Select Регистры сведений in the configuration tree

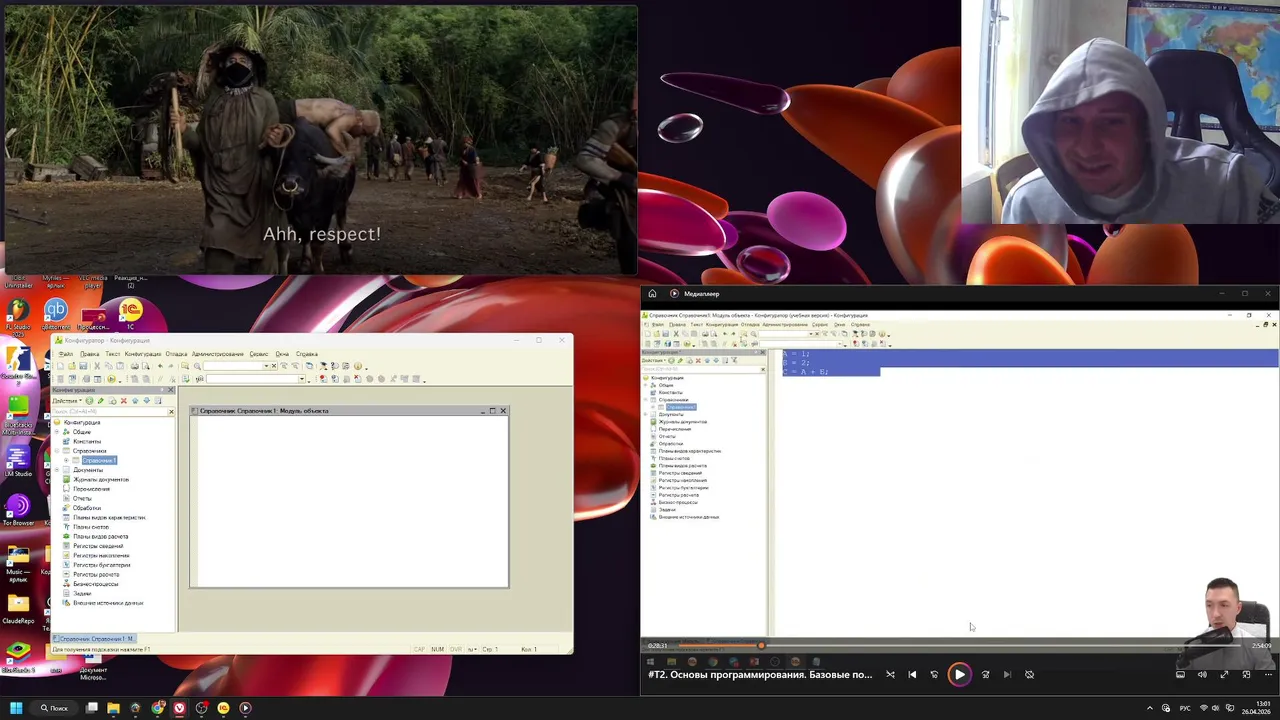tap(98, 546)
